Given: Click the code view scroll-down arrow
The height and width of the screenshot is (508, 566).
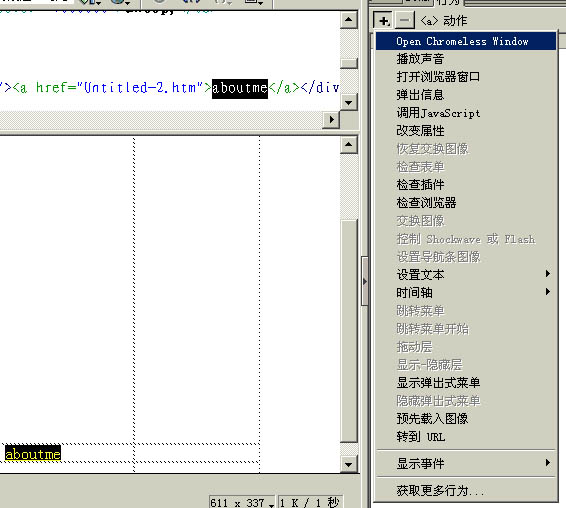Looking at the screenshot, I should click(x=349, y=103).
